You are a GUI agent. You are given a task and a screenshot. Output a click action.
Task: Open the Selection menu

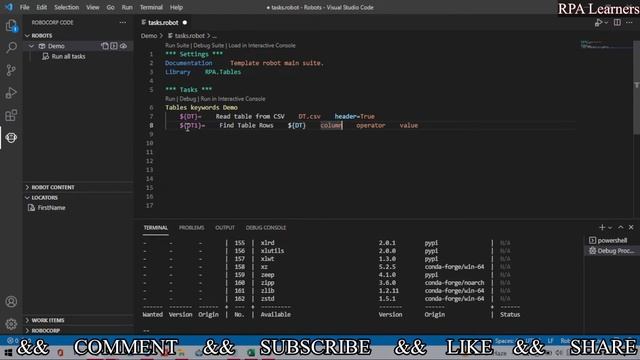[x=67, y=7]
